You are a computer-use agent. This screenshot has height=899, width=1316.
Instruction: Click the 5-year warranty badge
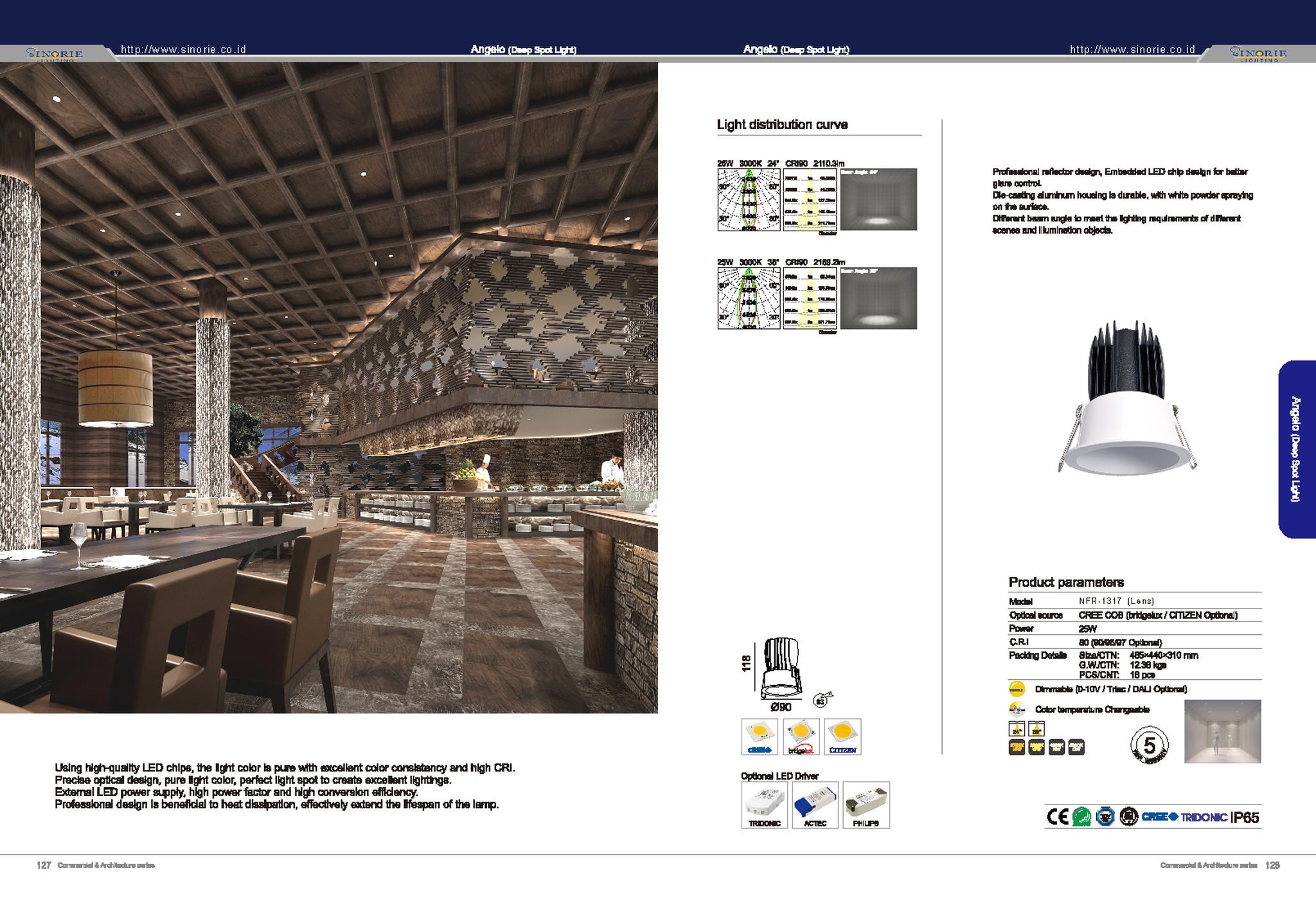pos(1149,746)
